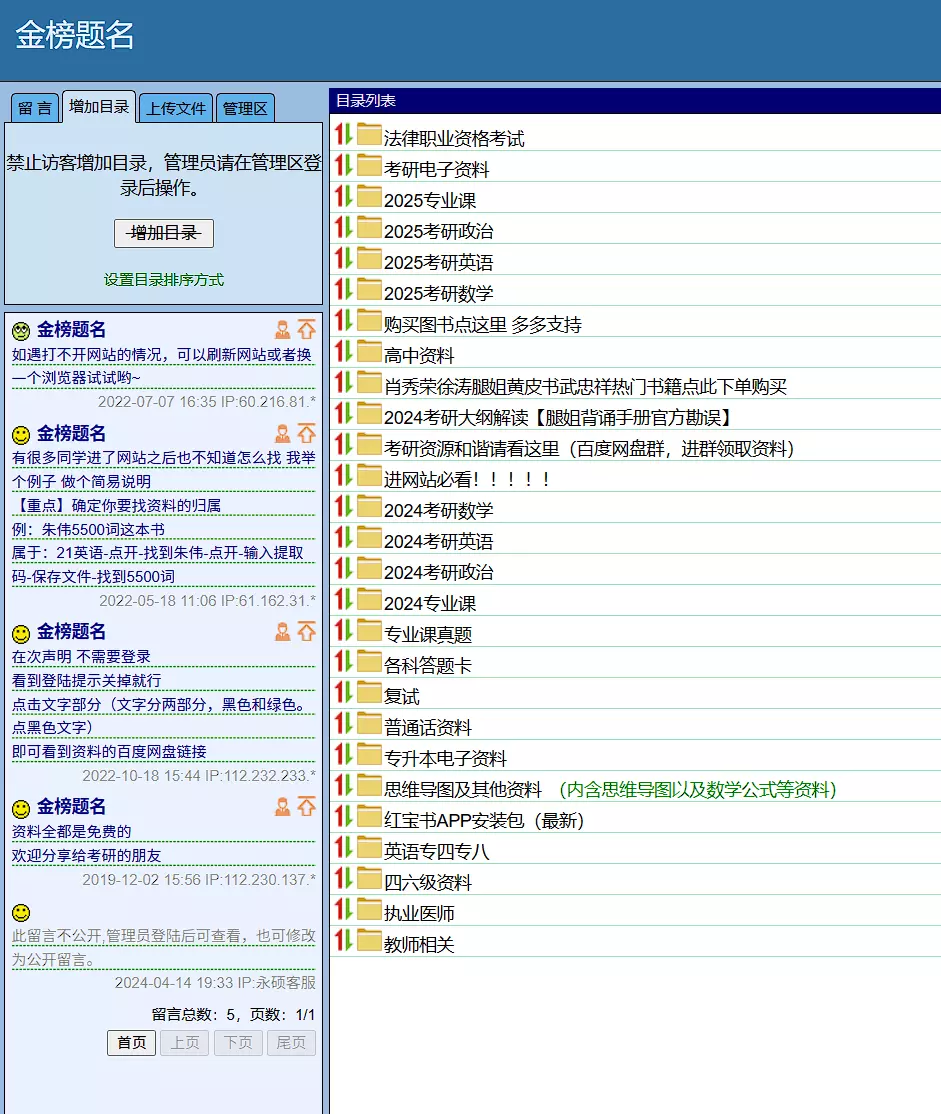941x1114 pixels.
Task: Click the folder icon beside 四六级资料
Action: point(369,879)
